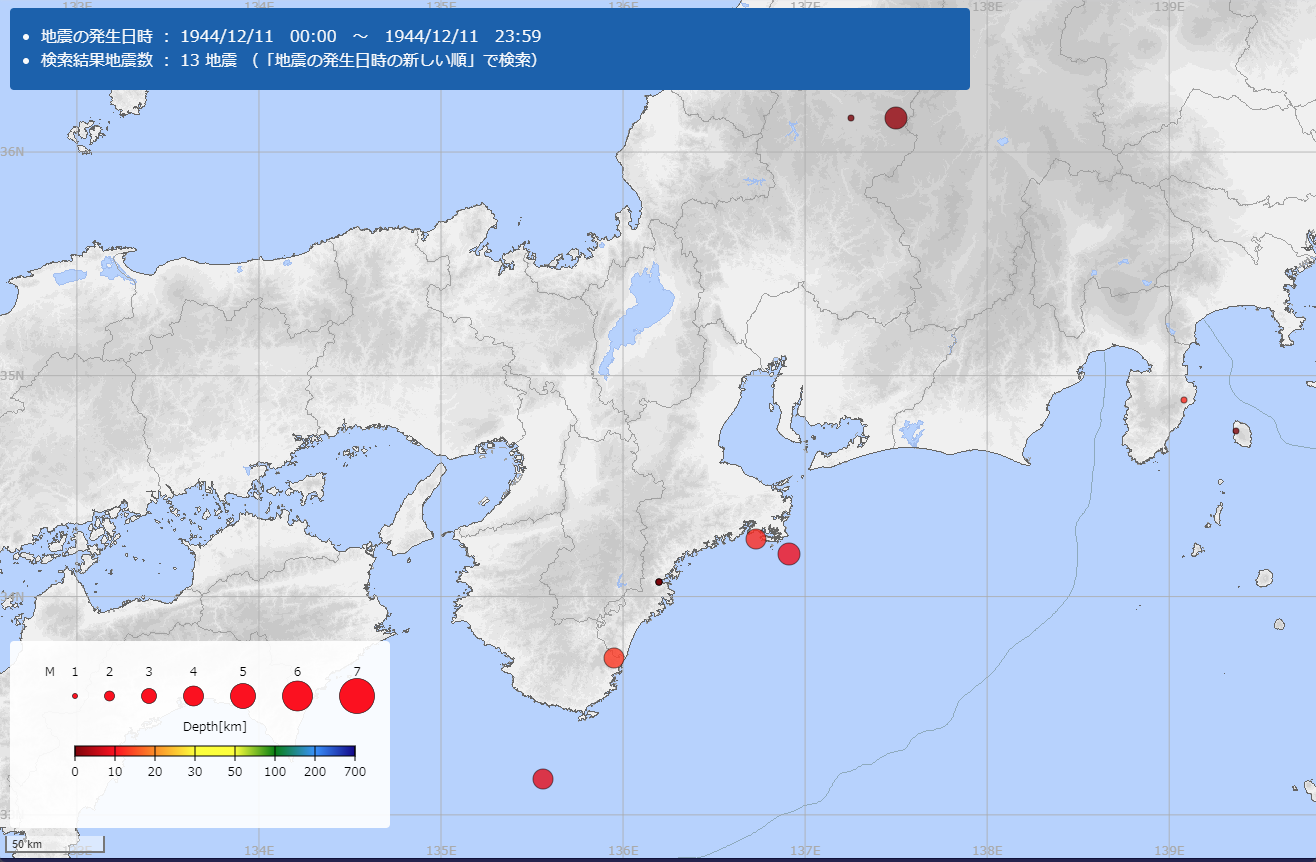
Task: Click the '36N' latitude label
Action: pyautogui.click(x=12, y=151)
